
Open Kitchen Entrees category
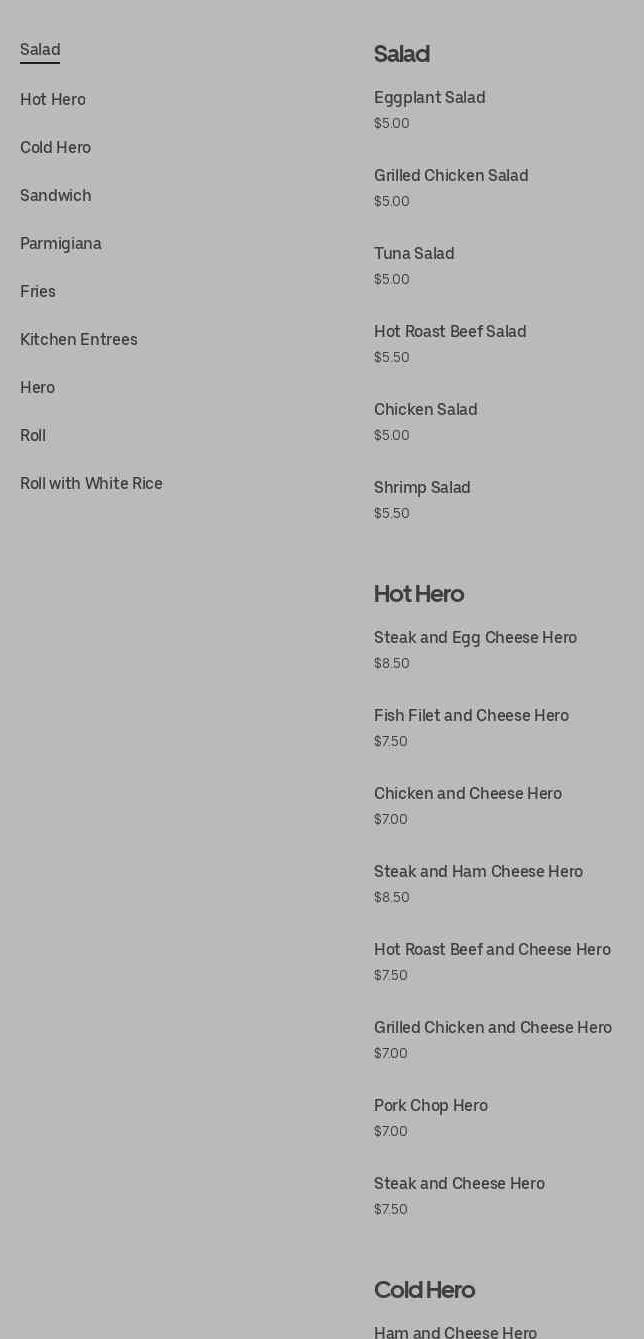[79, 340]
